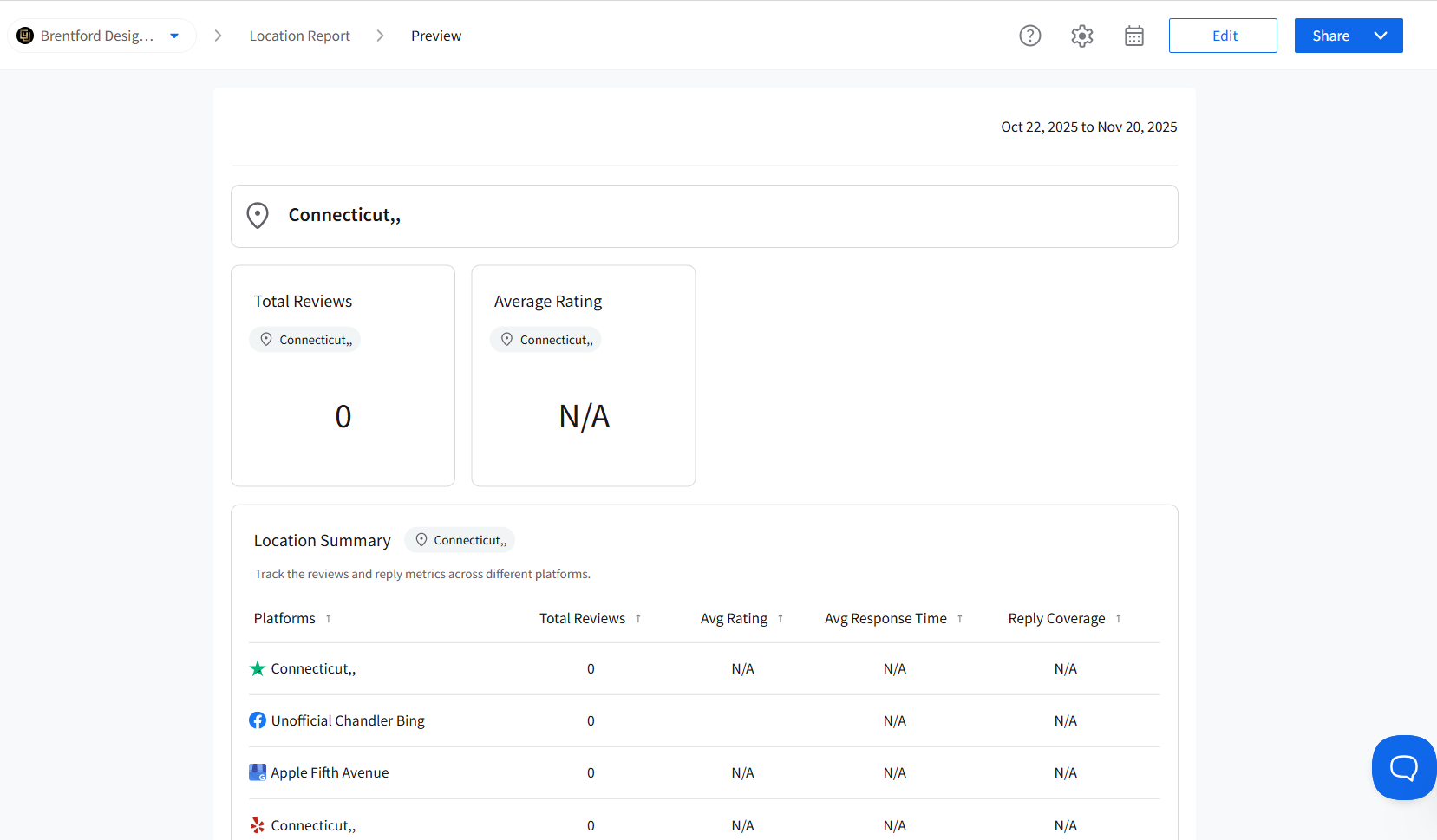Image resolution: width=1437 pixels, height=840 pixels.
Task: Click the green star icon in Connecticut row
Action: (258, 668)
